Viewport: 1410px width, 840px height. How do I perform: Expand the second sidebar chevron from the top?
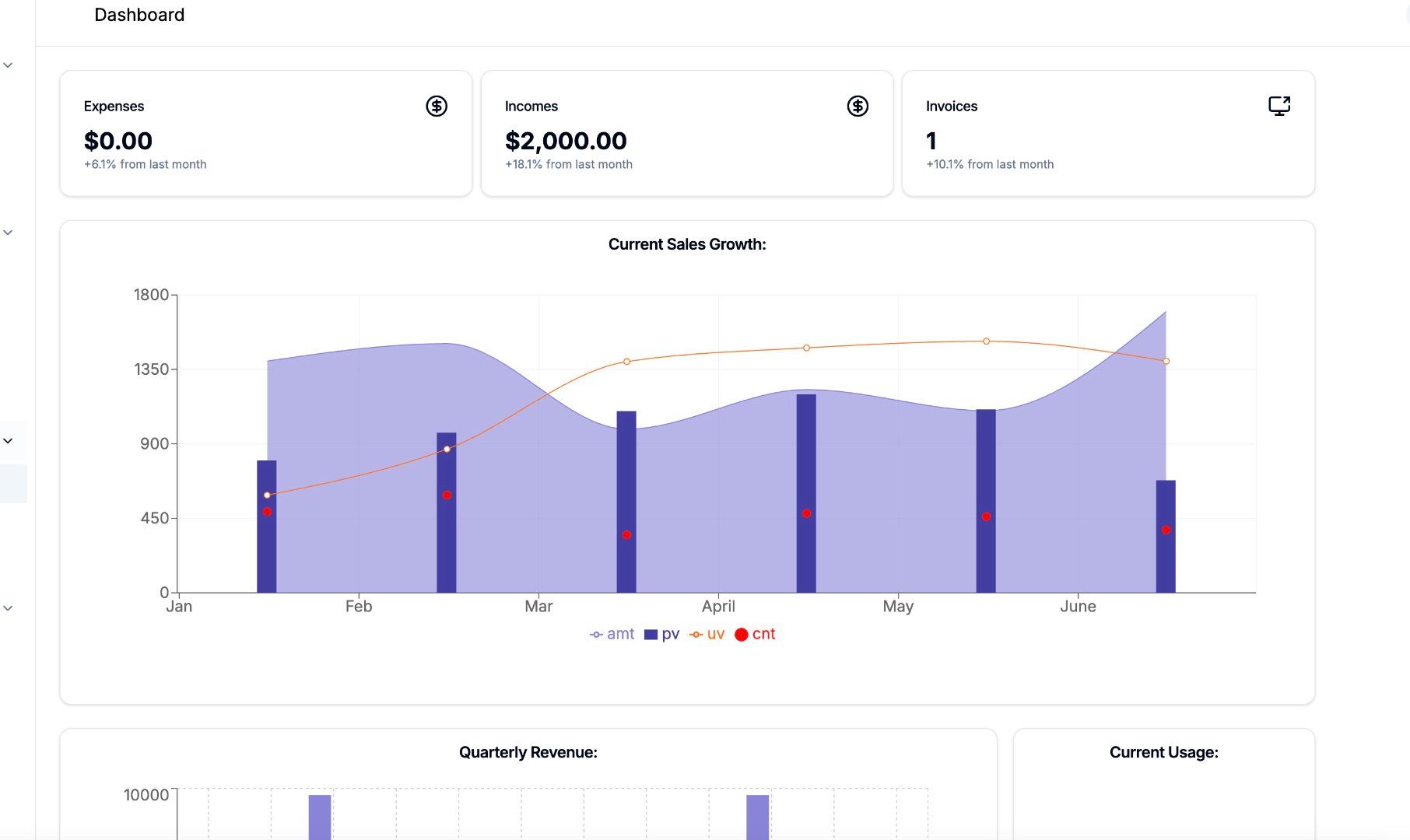pos(8,233)
